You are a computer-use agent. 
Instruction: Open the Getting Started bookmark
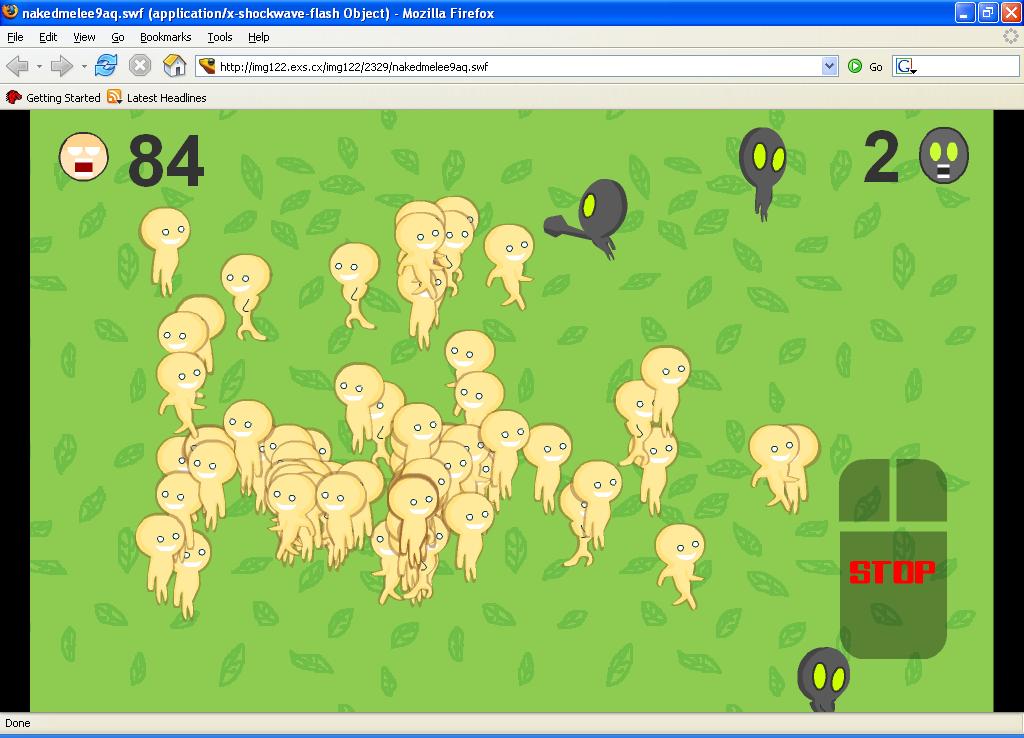[x=54, y=98]
